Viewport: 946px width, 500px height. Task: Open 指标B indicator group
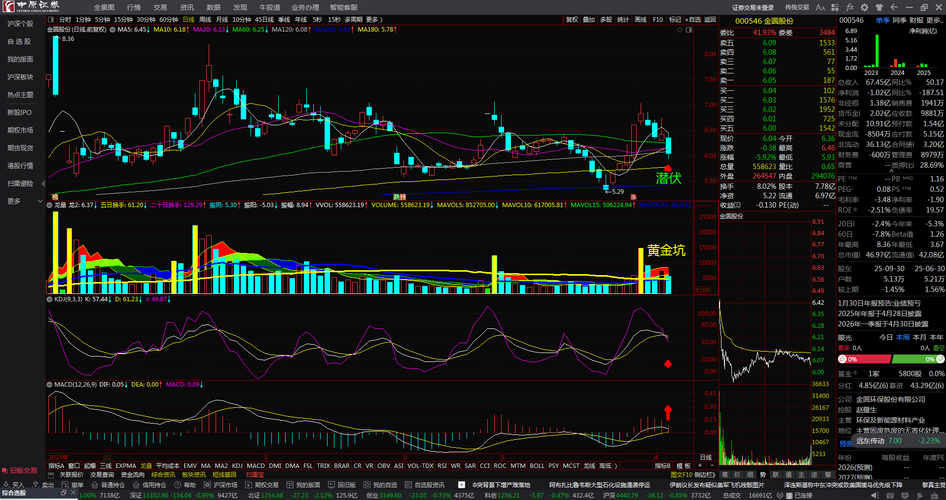[664, 466]
